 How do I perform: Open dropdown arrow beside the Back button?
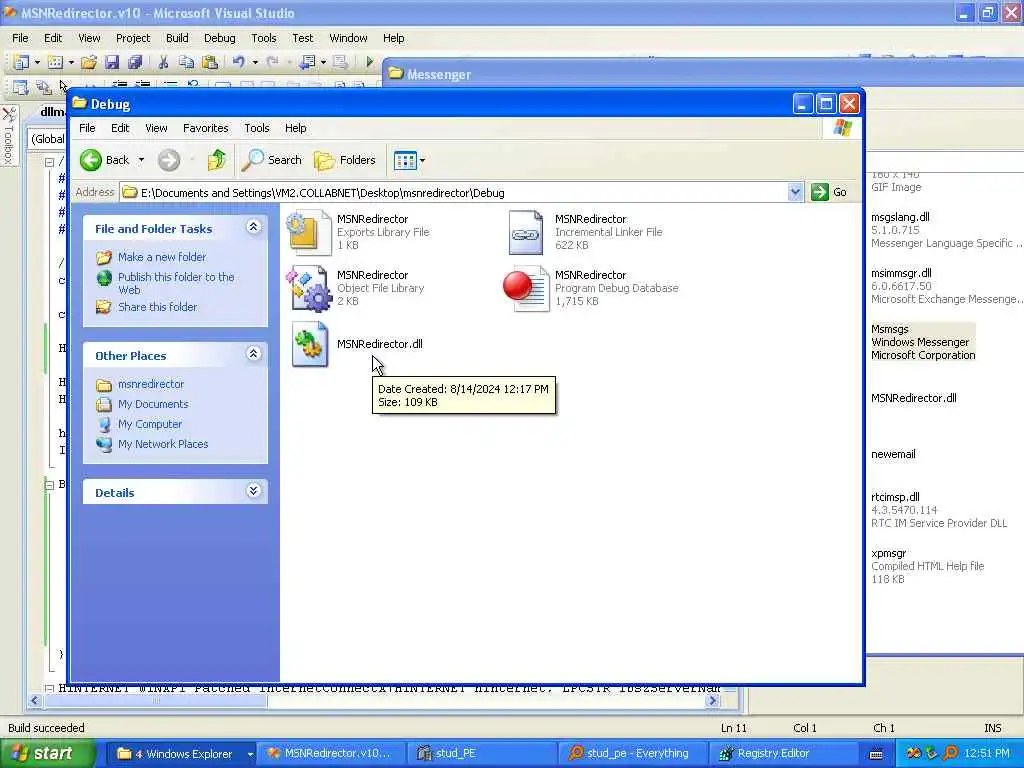pyautogui.click(x=141, y=160)
